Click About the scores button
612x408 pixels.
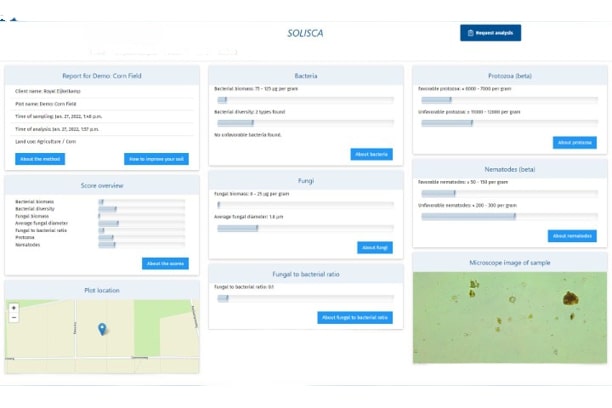tap(165, 263)
